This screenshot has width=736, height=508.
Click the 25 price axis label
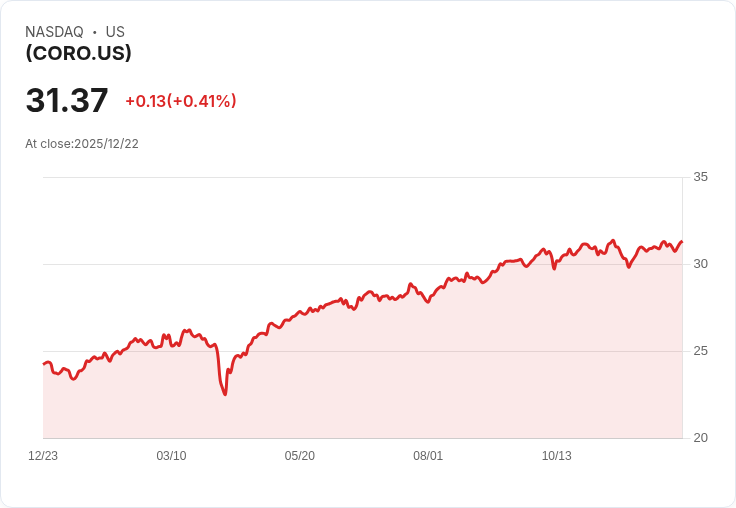pos(700,351)
